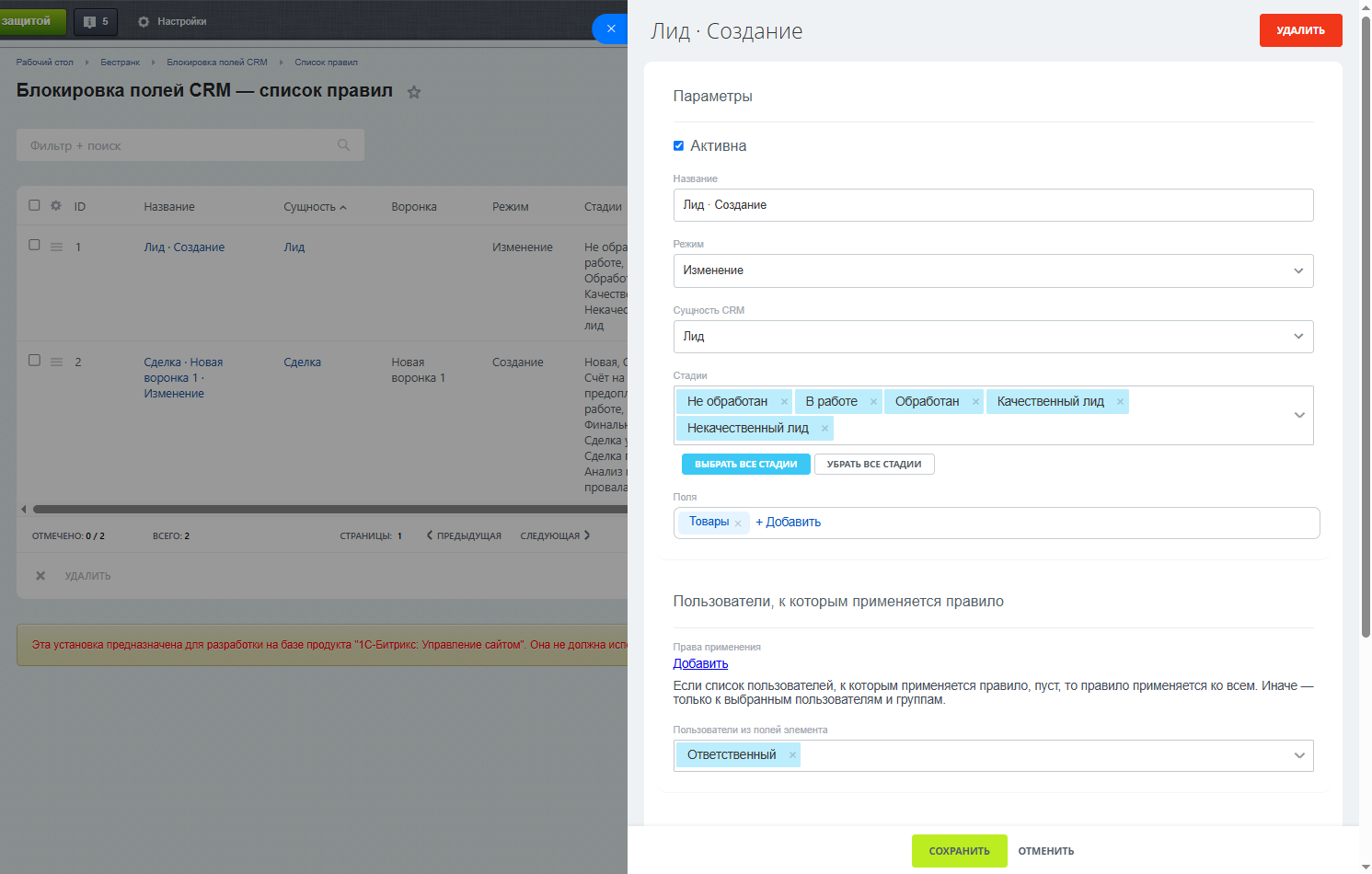Screen dimensions: 1372x874
Task: Tick checkbox for rule row 2
Action: [34, 361]
